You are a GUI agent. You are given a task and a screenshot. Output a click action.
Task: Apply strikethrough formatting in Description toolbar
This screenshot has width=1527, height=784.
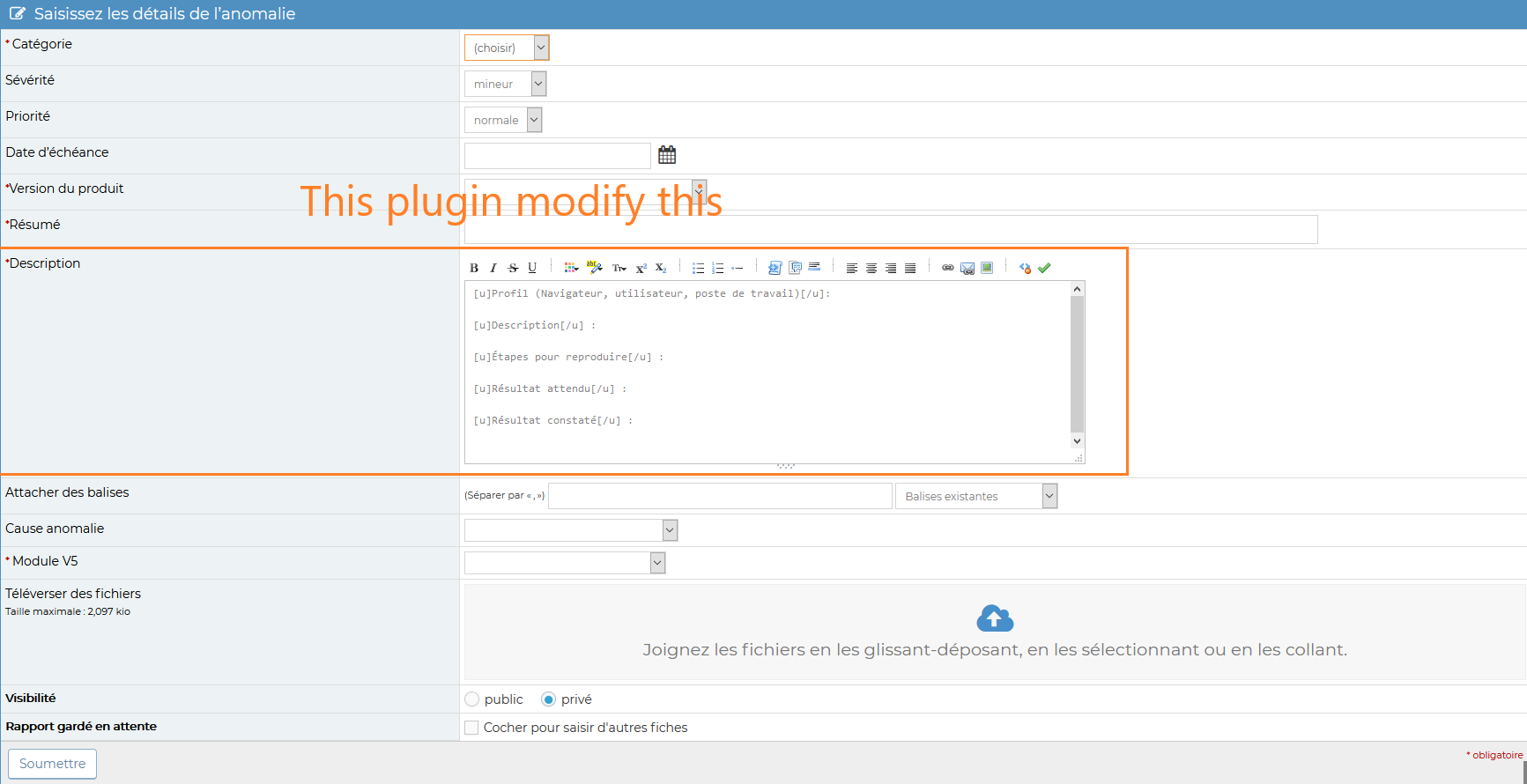coord(513,268)
